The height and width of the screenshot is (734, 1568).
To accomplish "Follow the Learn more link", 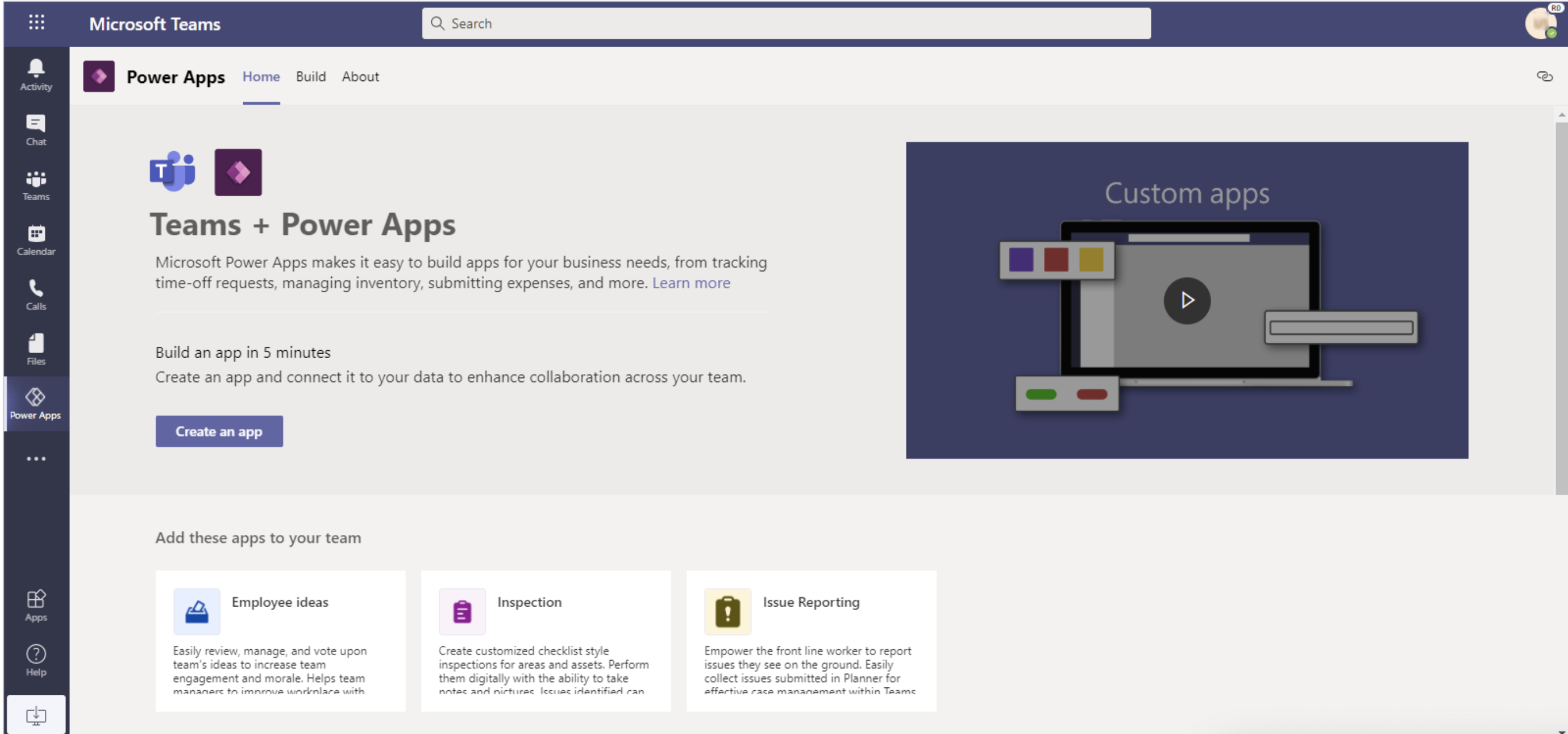I will 691,283.
